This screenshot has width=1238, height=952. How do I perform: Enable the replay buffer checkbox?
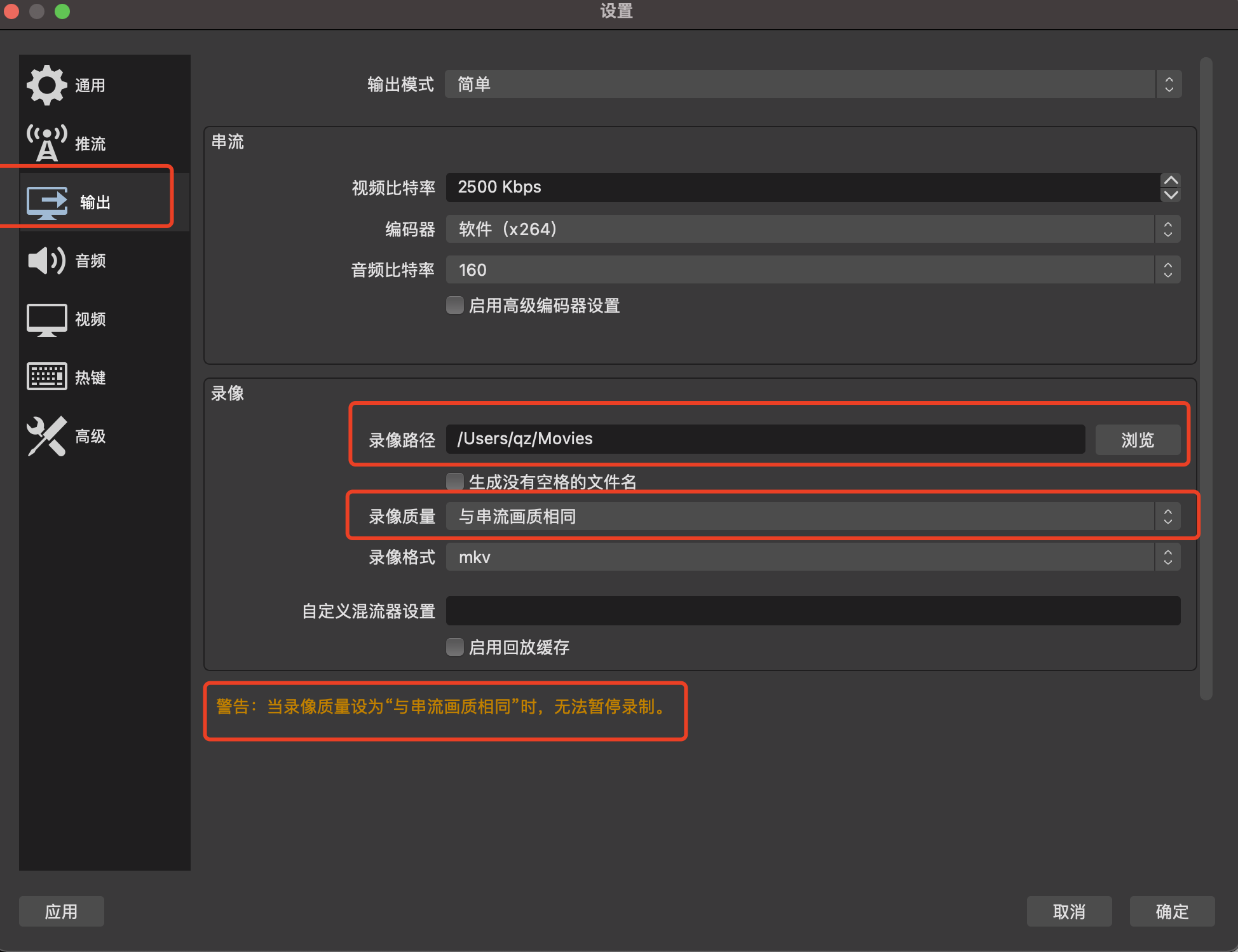455,647
